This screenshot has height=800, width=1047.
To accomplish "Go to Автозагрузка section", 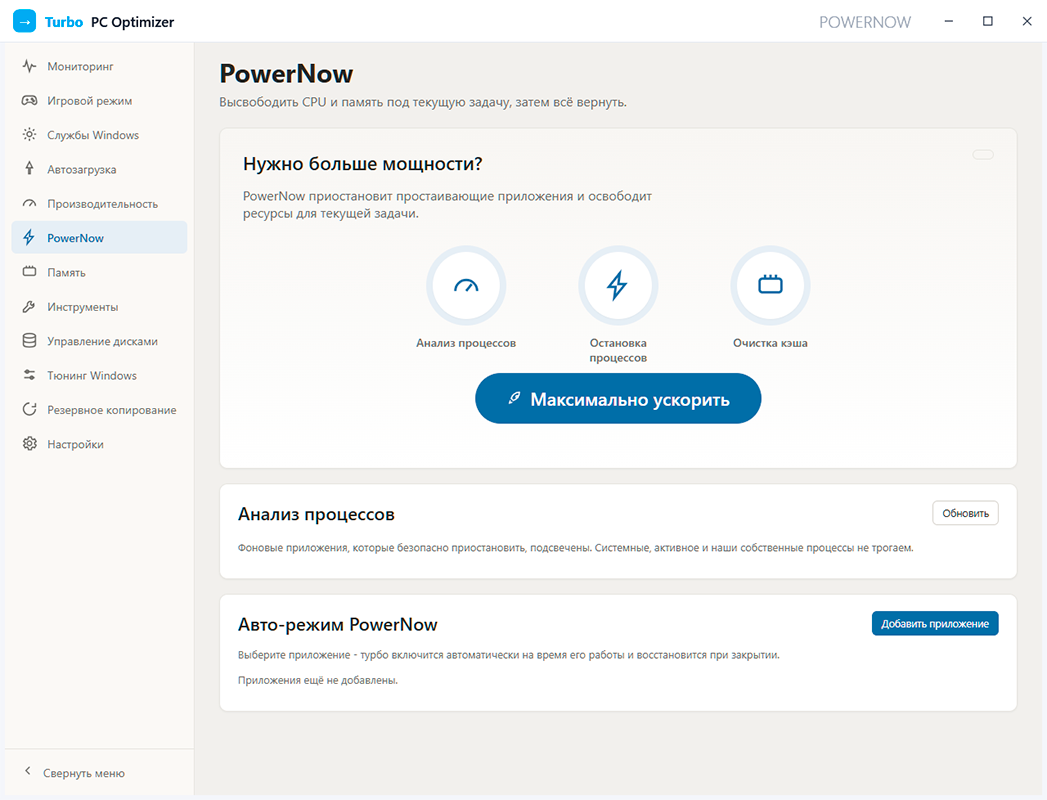I will [99, 169].
